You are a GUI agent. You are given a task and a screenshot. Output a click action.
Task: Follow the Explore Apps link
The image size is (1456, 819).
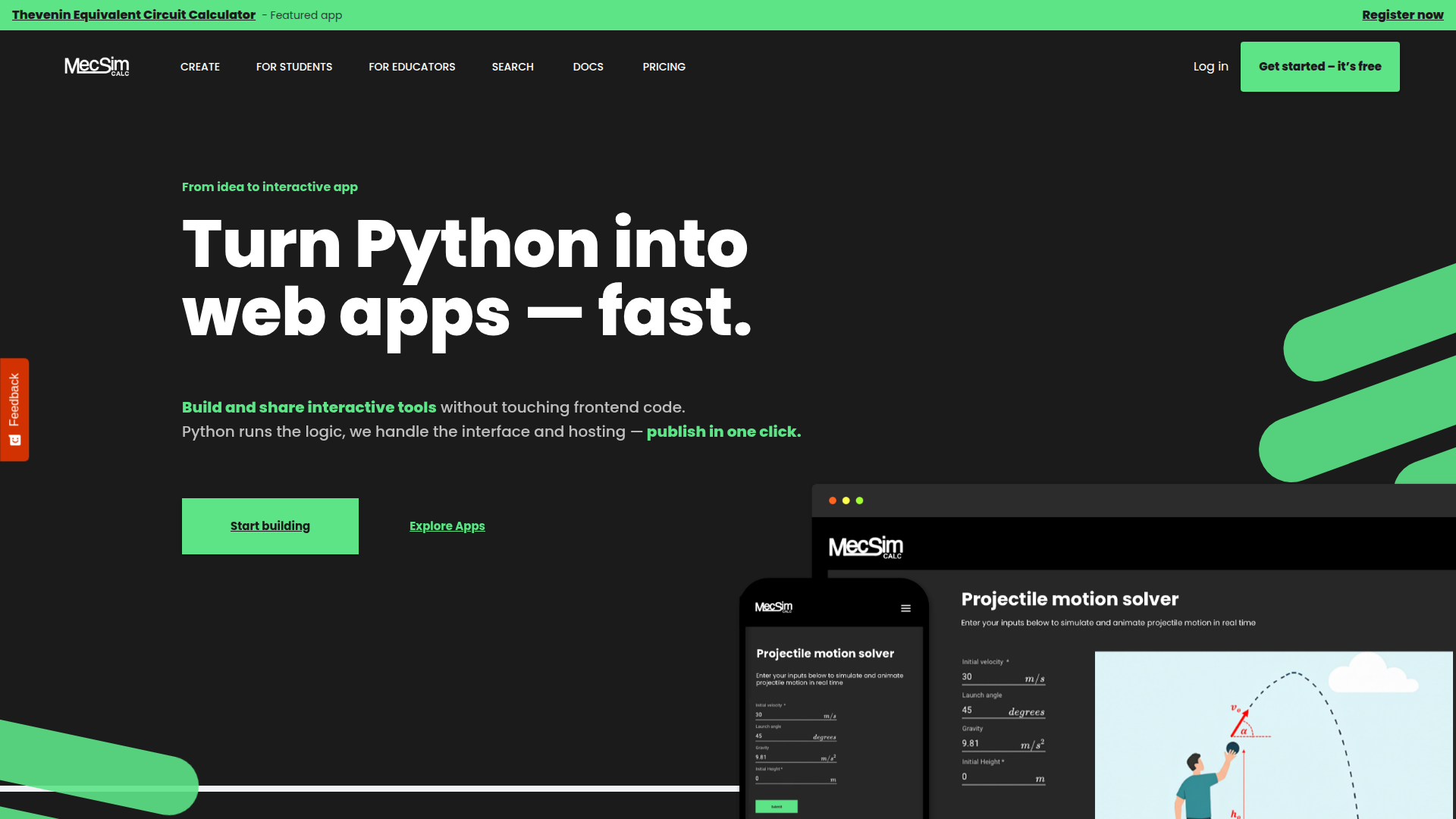(447, 526)
